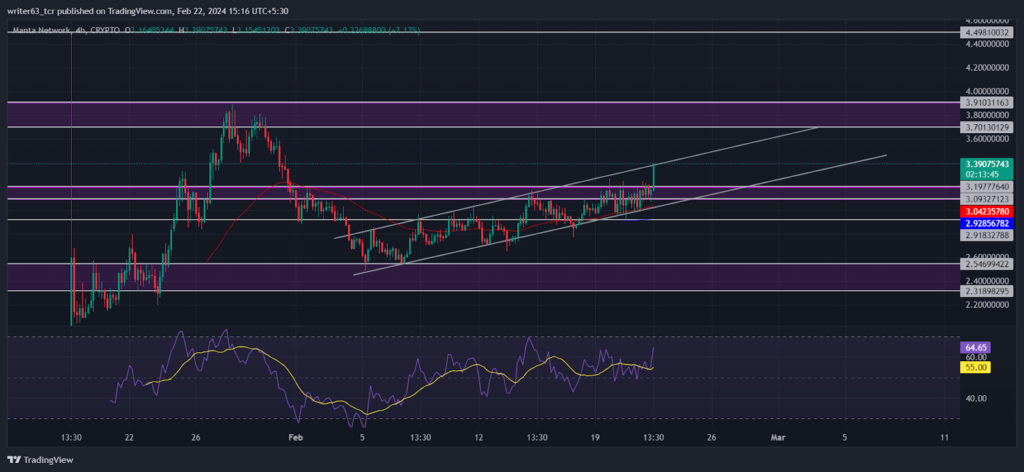The image size is (1024, 472).
Task: Select the 2.54699422 support price label
Action: pos(986,264)
